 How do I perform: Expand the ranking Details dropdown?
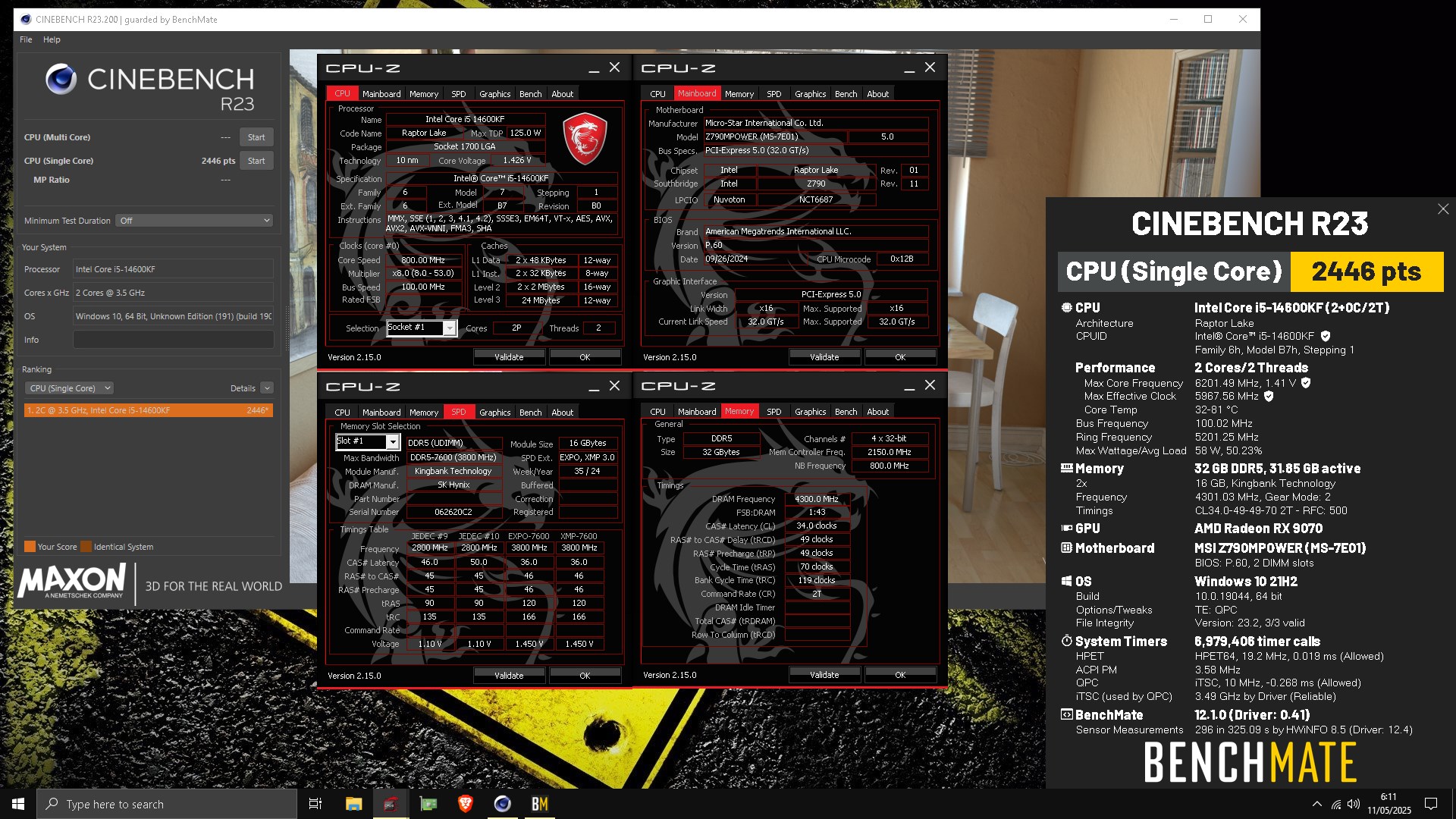(x=267, y=388)
